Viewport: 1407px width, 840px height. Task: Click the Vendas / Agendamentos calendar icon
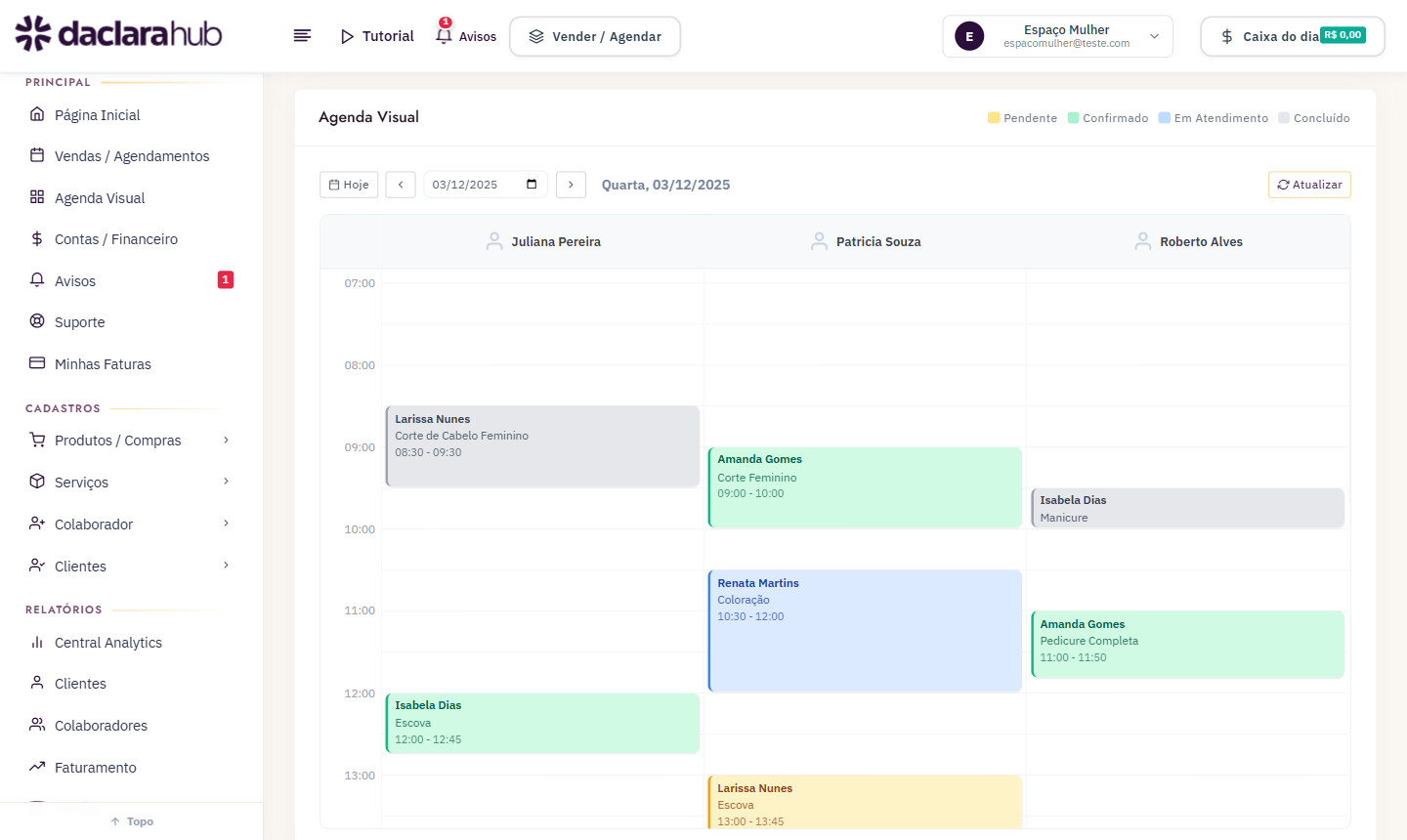(x=37, y=155)
